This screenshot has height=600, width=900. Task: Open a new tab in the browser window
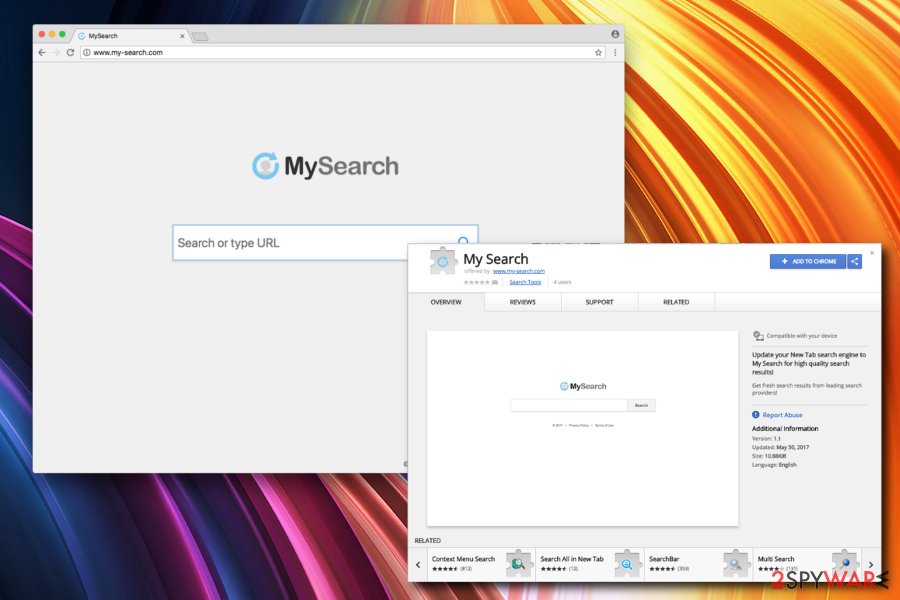pos(200,36)
